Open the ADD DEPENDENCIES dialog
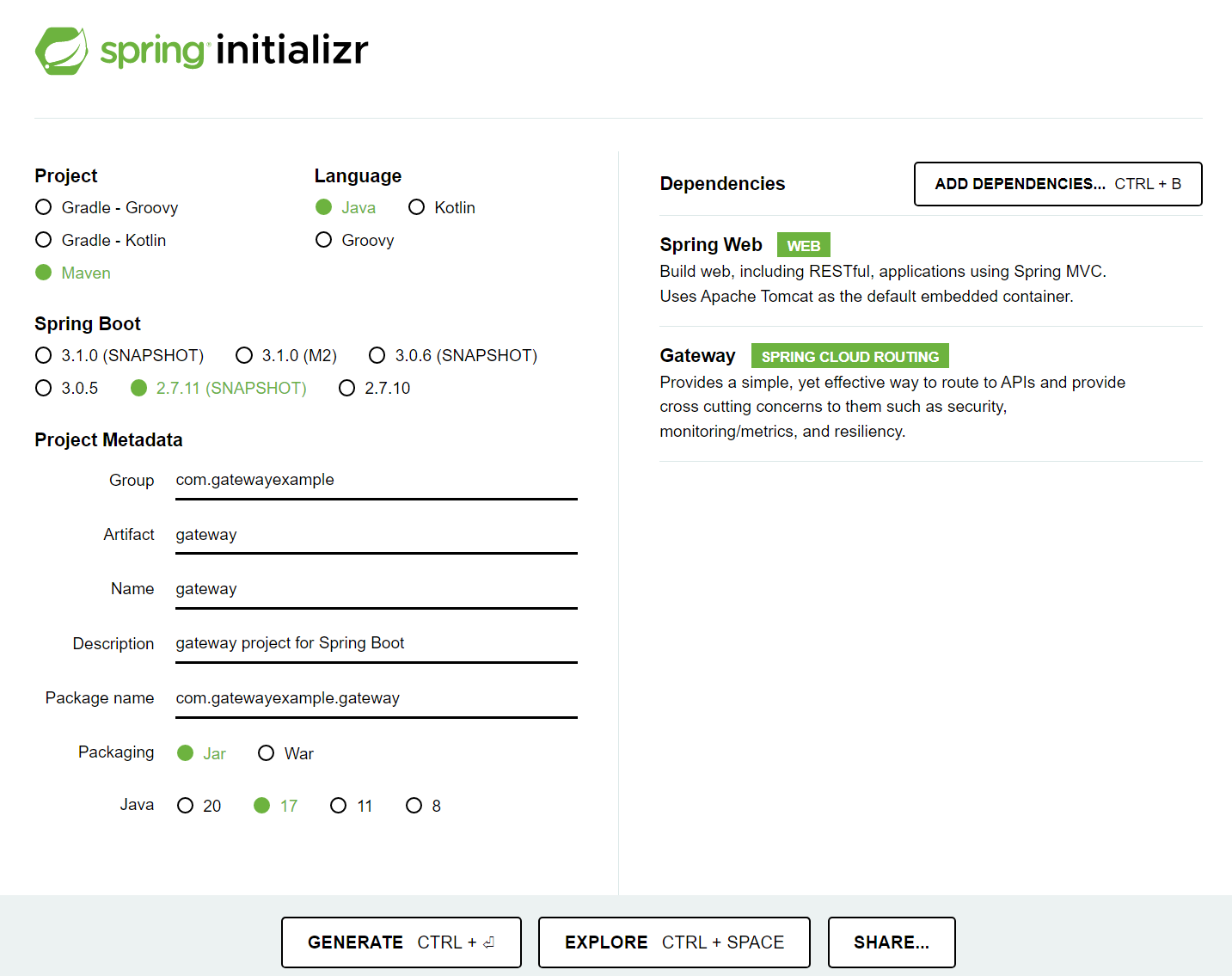The height and width of the screenshot is (976, 1232). [1057, 183]
